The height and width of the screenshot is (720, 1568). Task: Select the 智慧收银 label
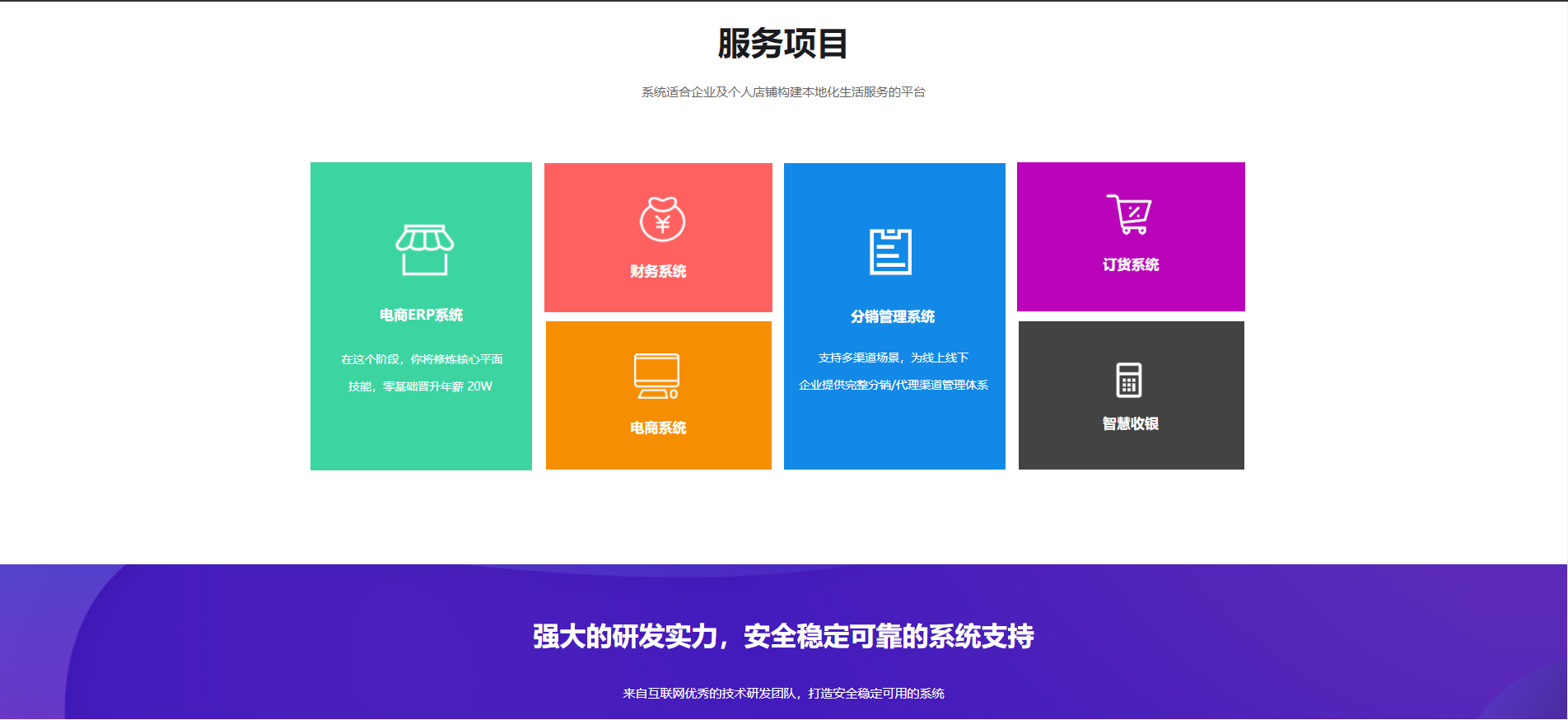click(x=1131, y=423)
